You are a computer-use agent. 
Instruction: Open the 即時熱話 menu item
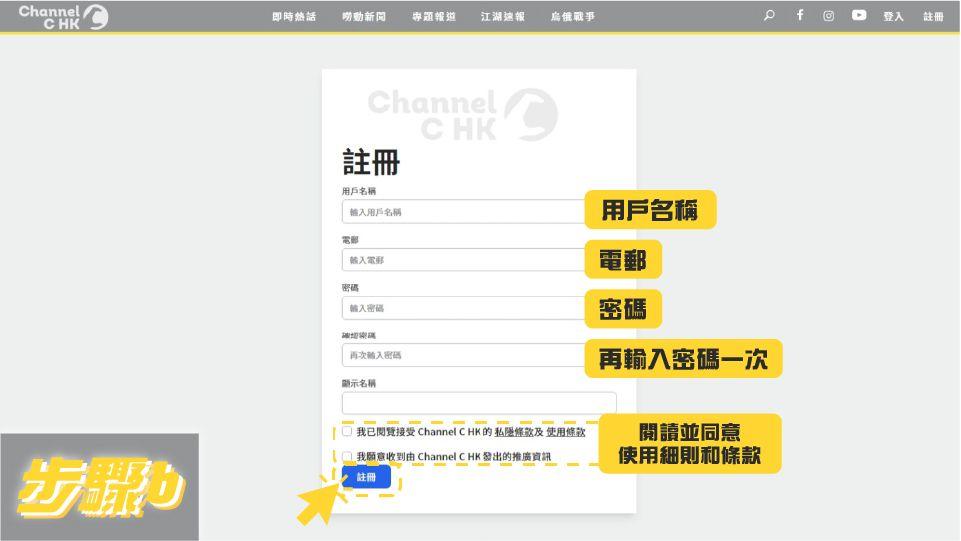point(294,17)
